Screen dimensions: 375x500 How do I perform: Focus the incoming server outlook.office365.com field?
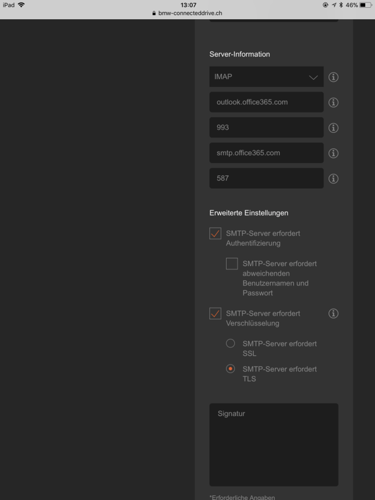pos(266,102)
